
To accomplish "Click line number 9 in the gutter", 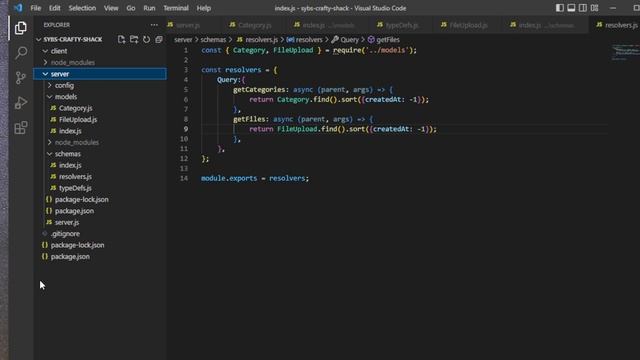I will [186, 129].
